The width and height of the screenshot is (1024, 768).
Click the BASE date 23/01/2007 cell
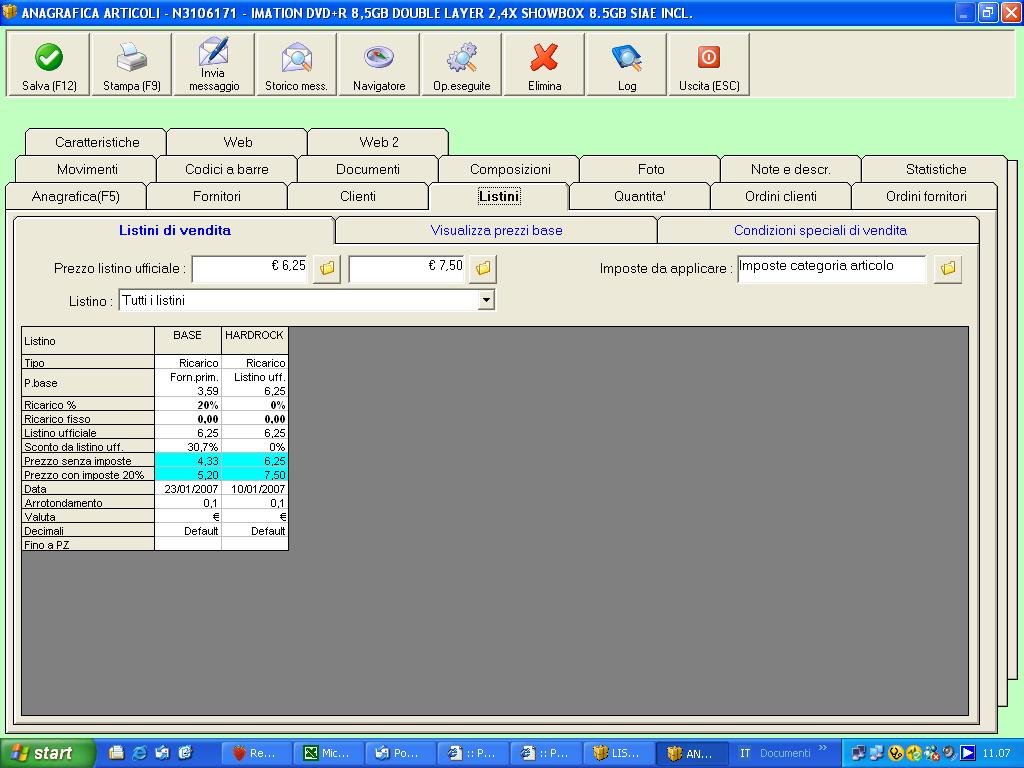(187, 489)
